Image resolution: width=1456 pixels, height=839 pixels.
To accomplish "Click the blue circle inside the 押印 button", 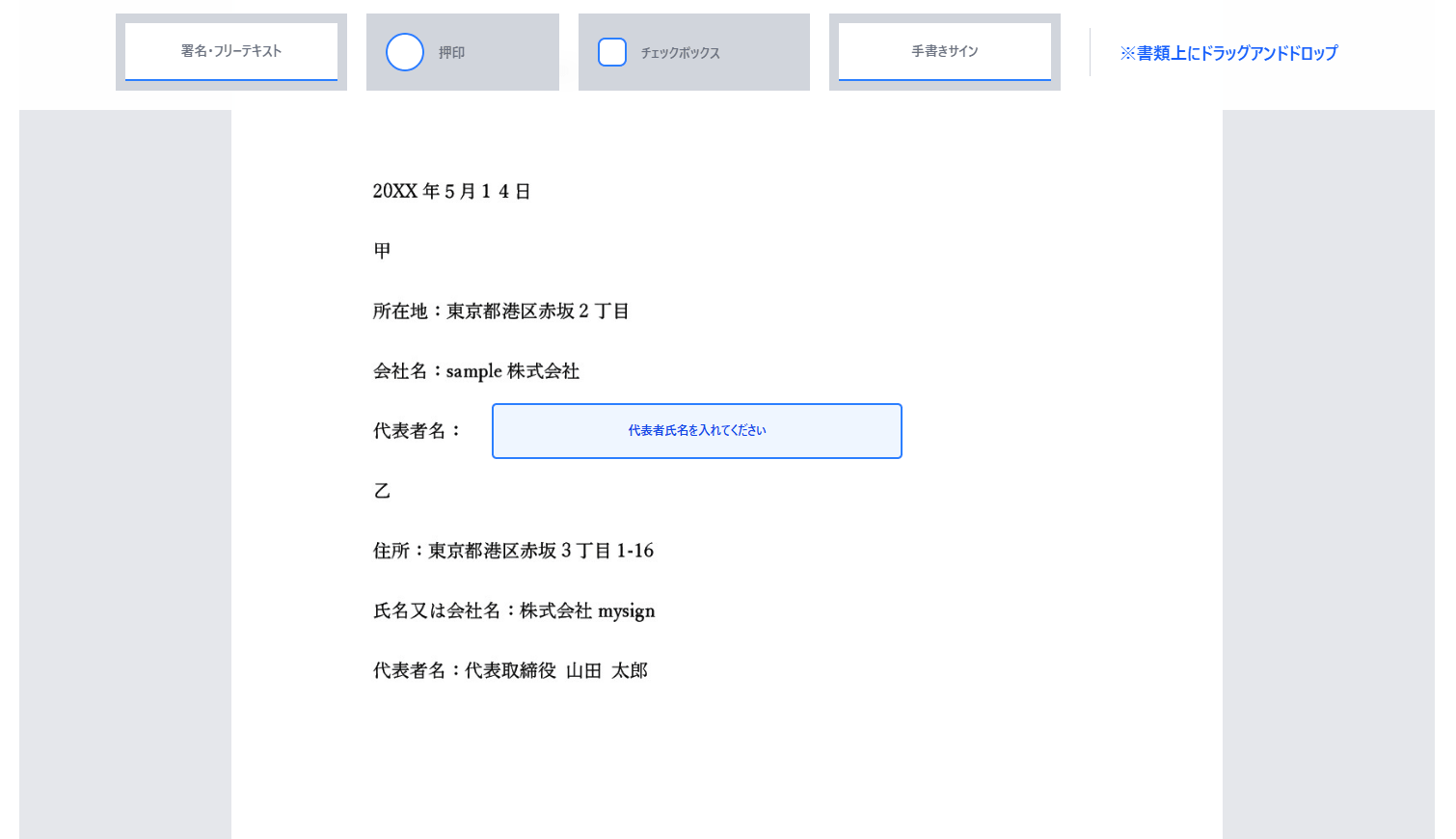I will pyautogui.click(x=405, y=52).
